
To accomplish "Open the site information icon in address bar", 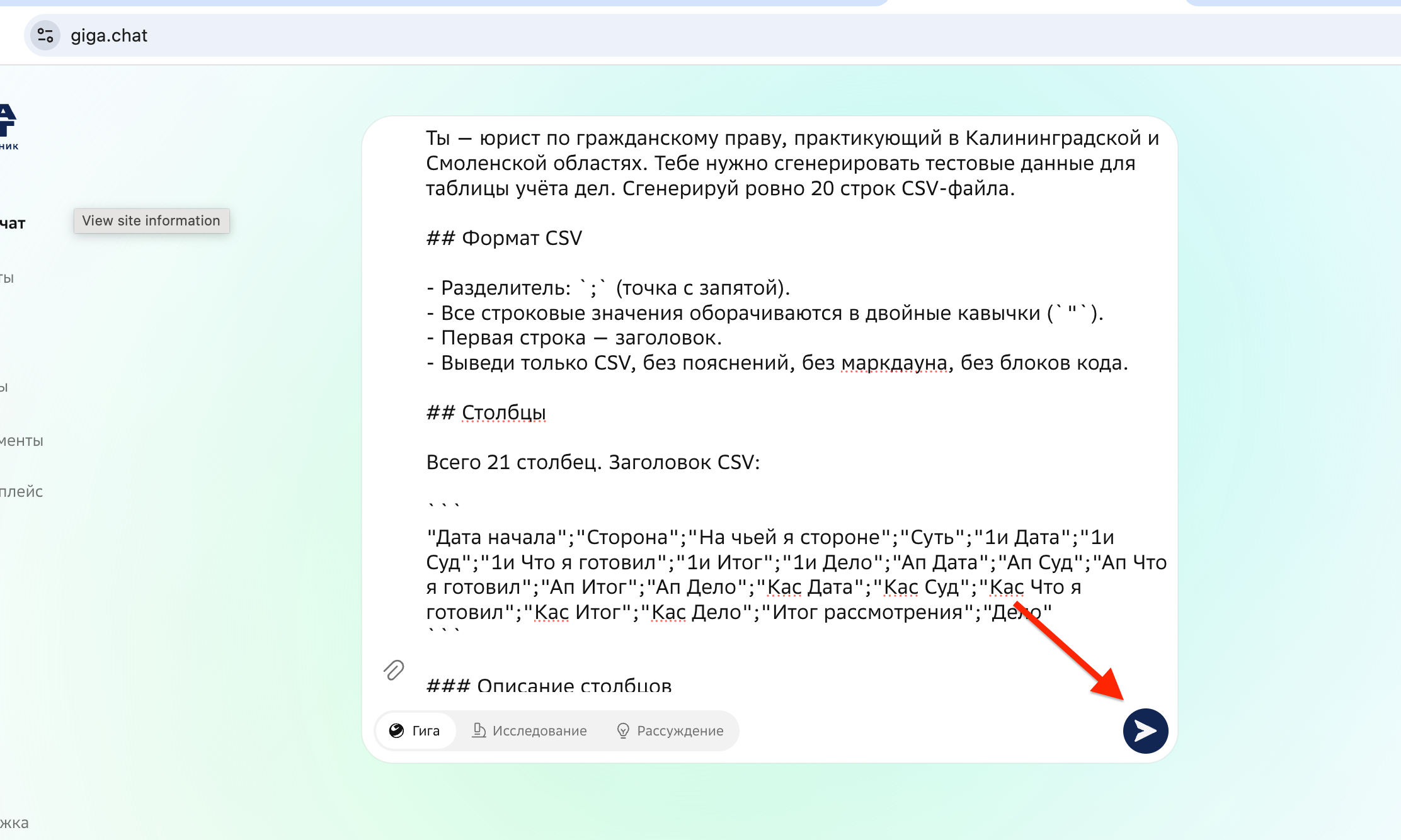I will [x=45, y=35].
